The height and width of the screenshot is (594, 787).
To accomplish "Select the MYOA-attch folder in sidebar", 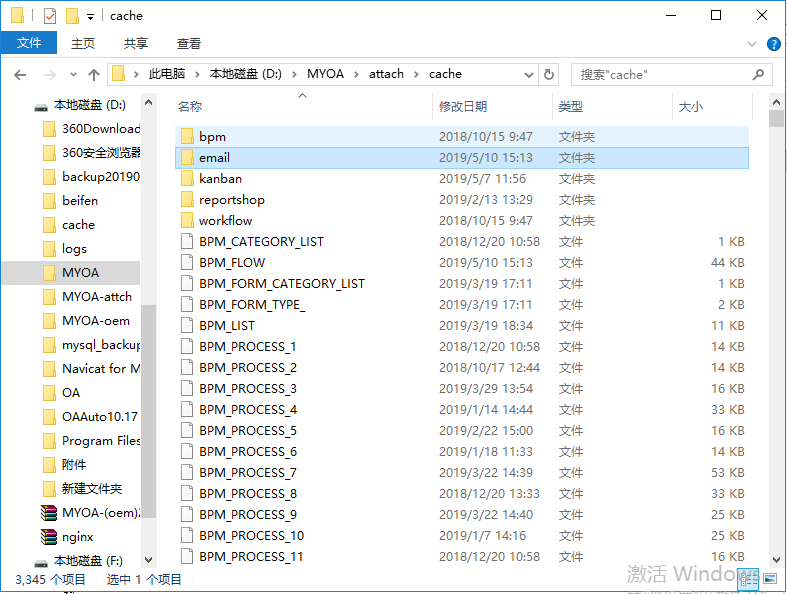I will point(96,297).
